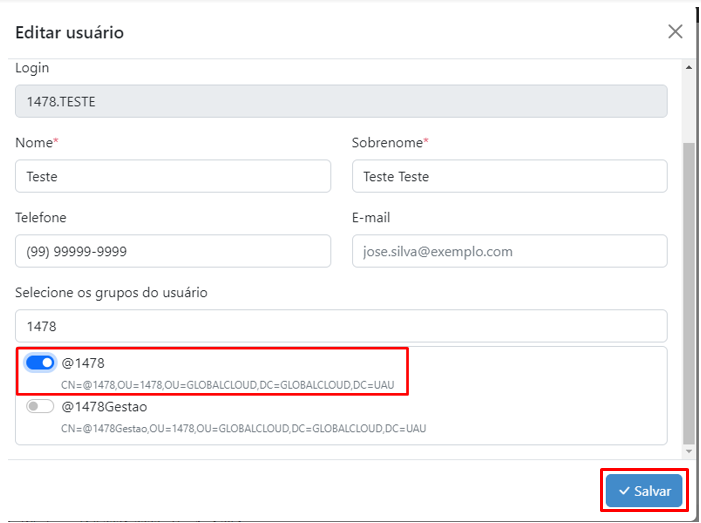
Task: Disable the @1478 group toggle
Action: click(x=40, y=363)
